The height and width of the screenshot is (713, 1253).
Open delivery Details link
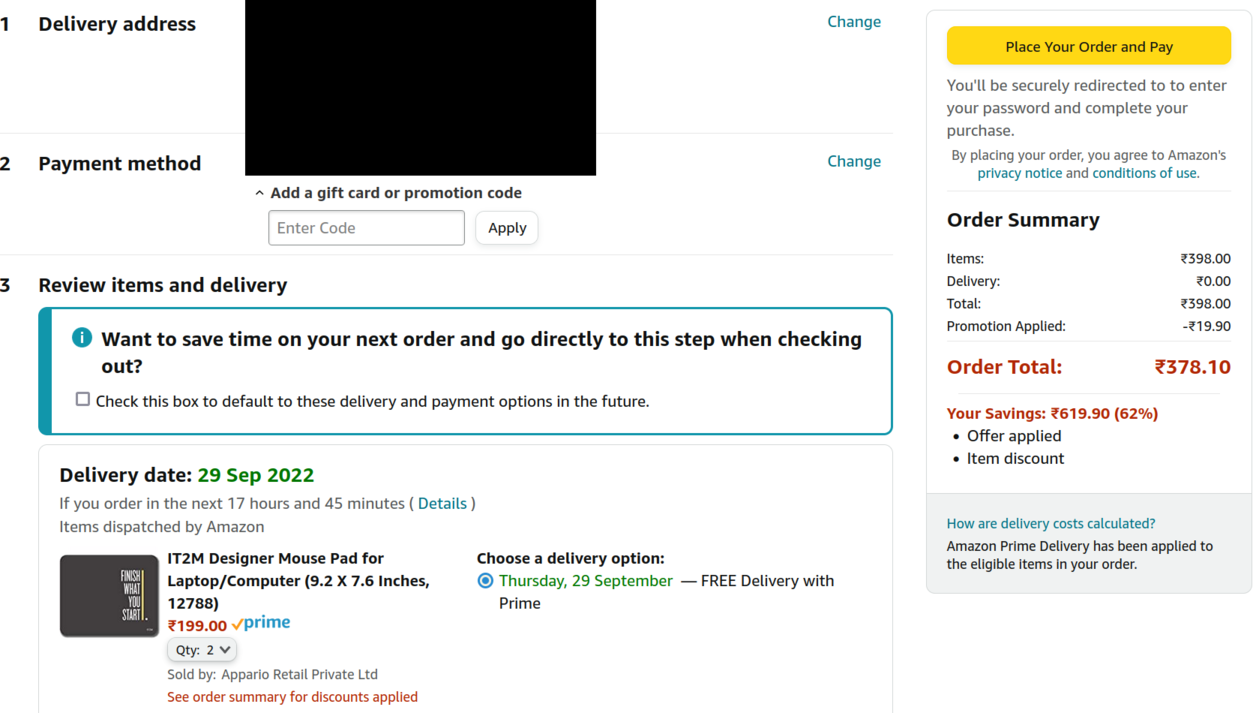(x=442, y=503)
